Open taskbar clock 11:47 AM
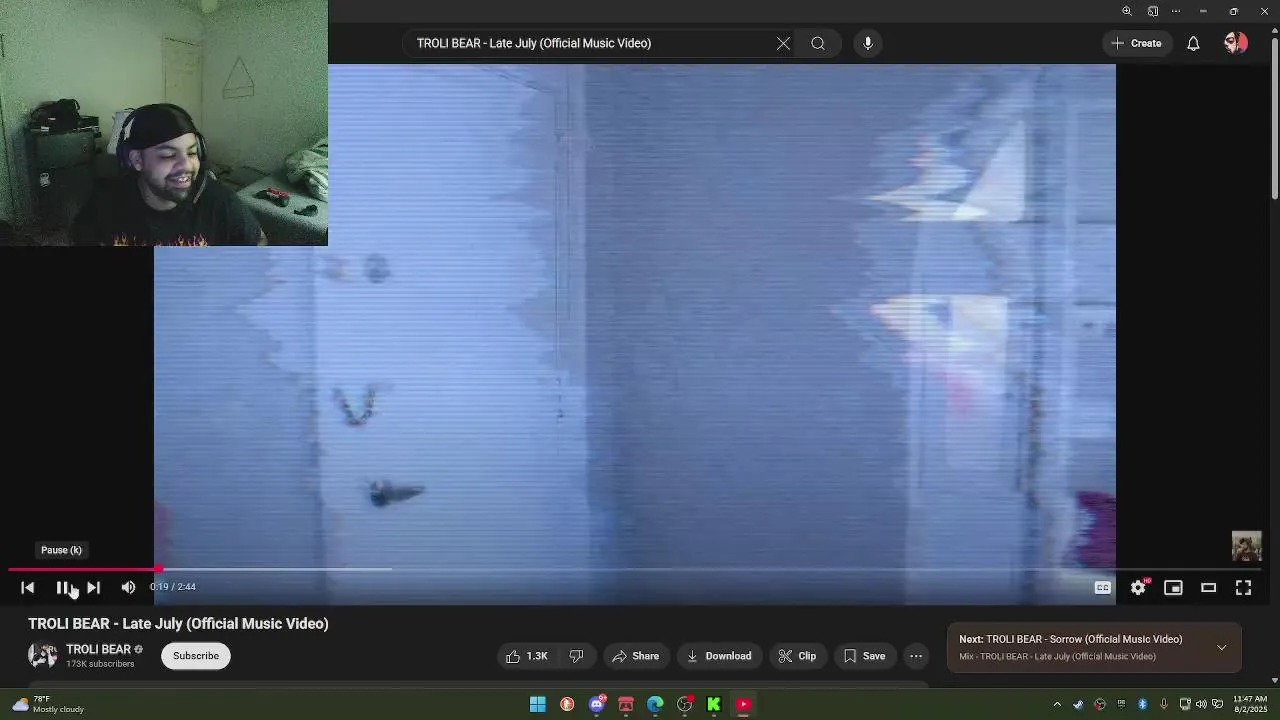The width and height of the screenshot is (1280, 720). pos(1250,704)
